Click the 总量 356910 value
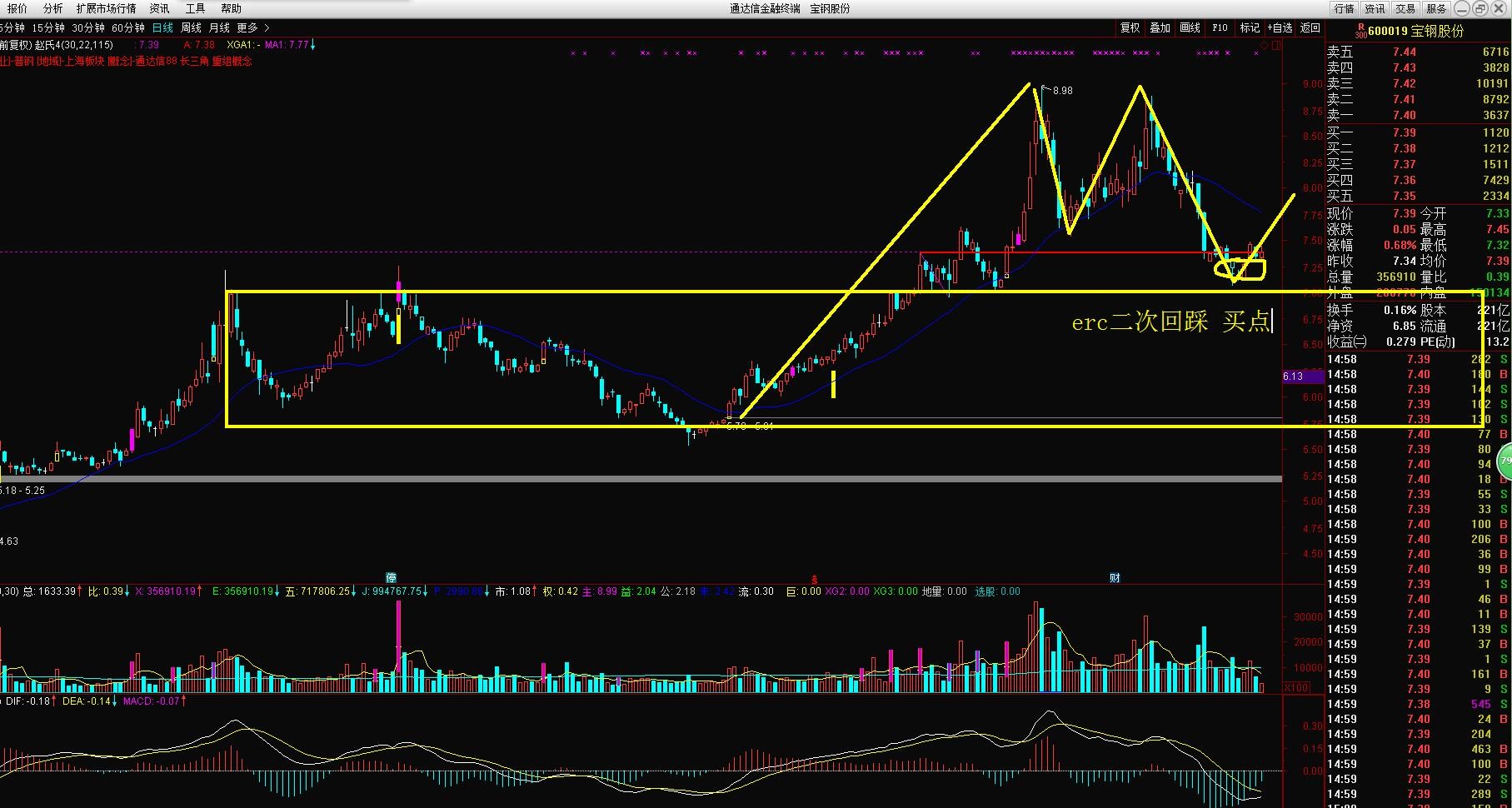1512x808 pixels. pos(1395,277)
